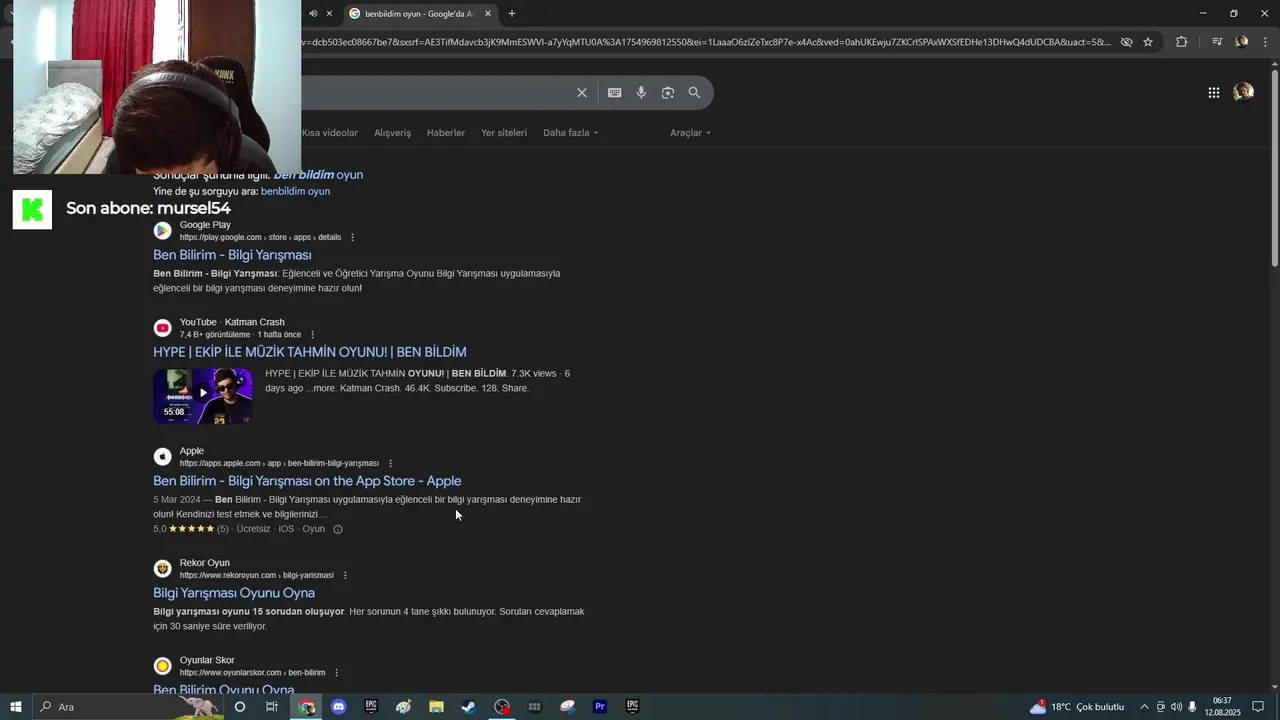Switch to Yer siteleri tab

coord(504,133)
